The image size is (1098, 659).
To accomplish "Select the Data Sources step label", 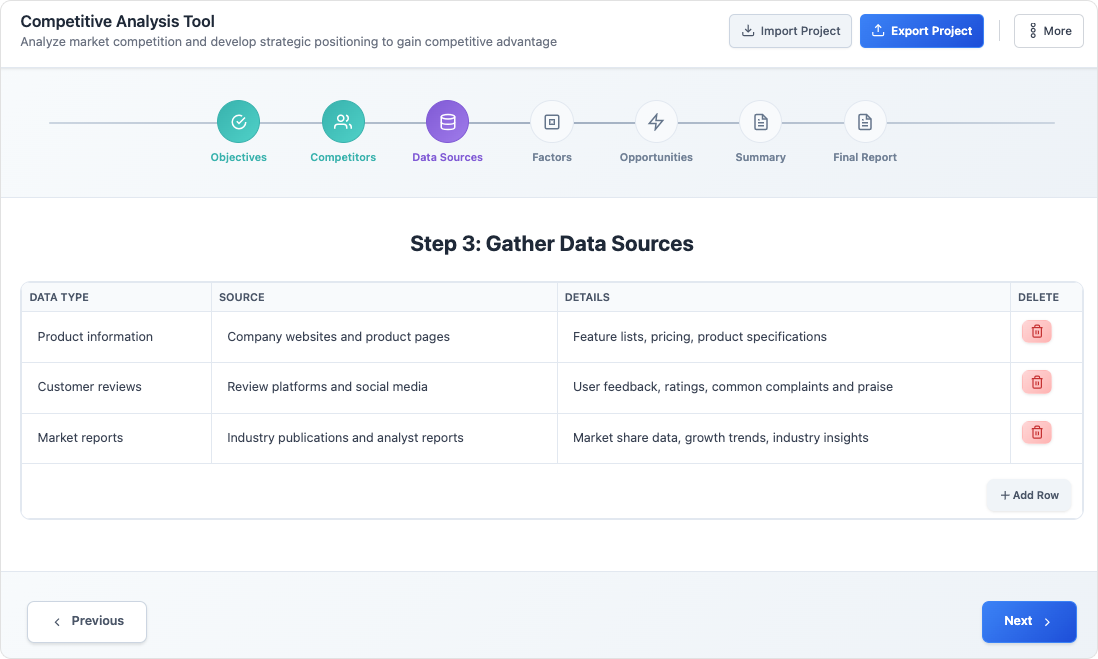I will click(447, 158).
